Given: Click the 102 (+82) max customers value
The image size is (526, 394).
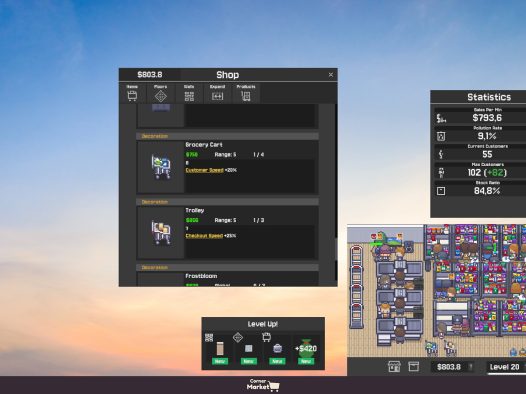Looking at the screenshot, I should pyautogui.click(x=487, y=173).
